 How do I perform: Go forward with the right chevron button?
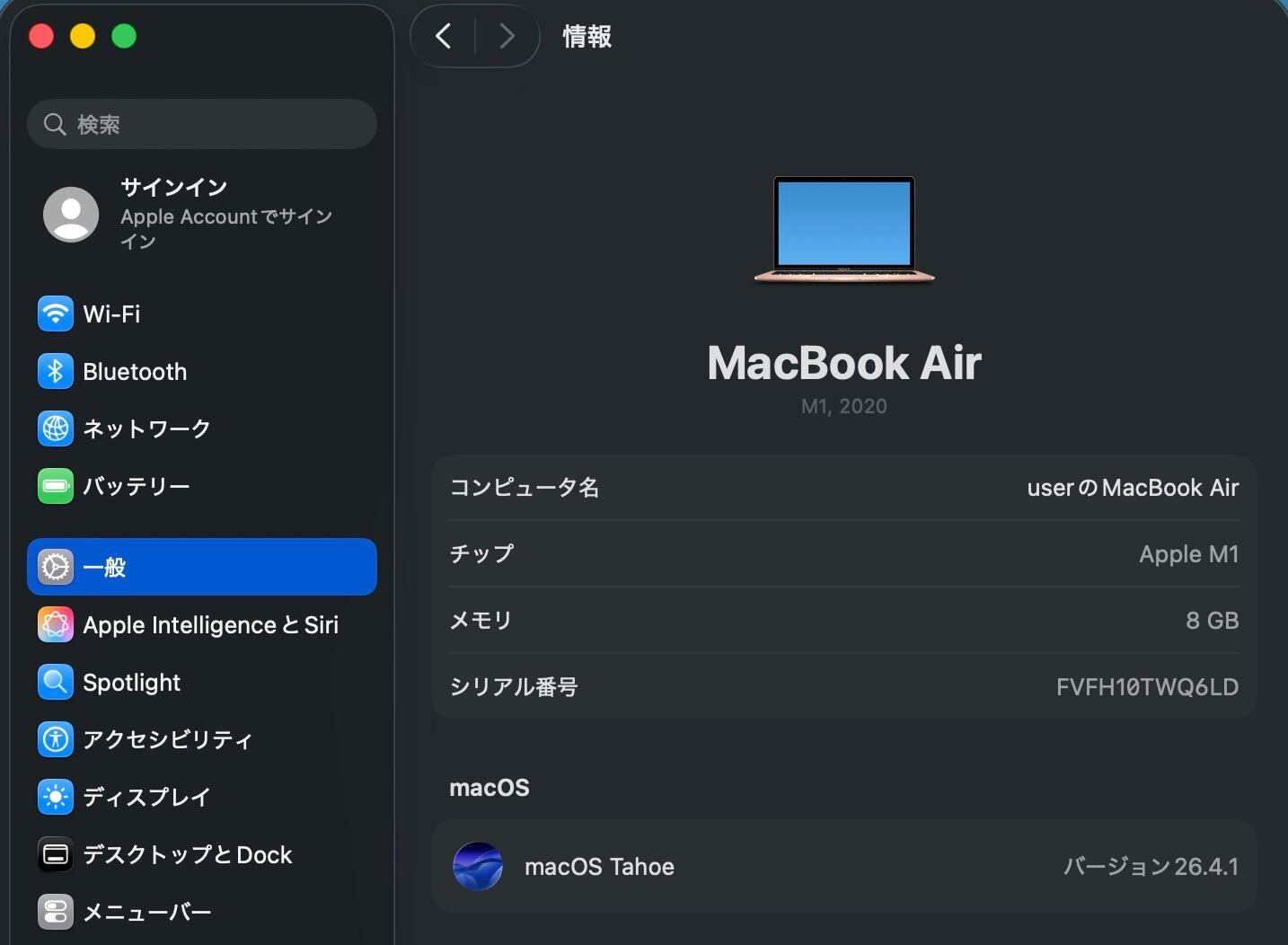pos(507,36)
